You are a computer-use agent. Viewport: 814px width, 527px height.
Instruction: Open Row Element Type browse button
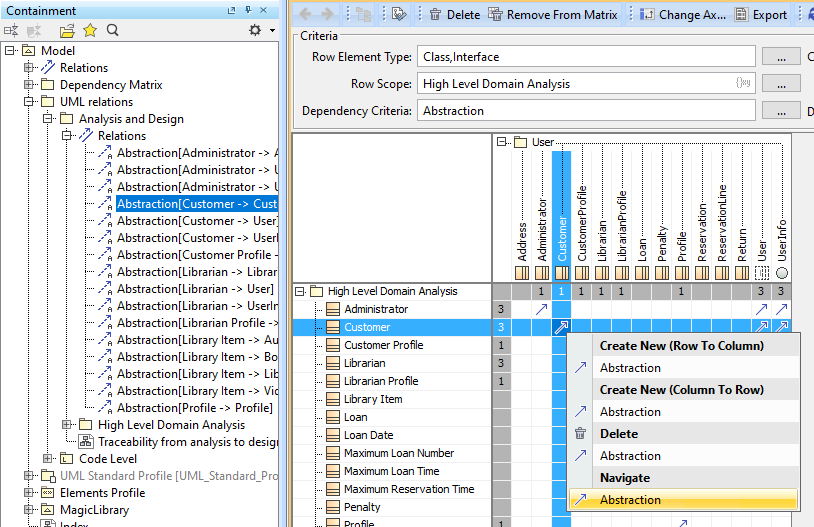click(781, 57)
